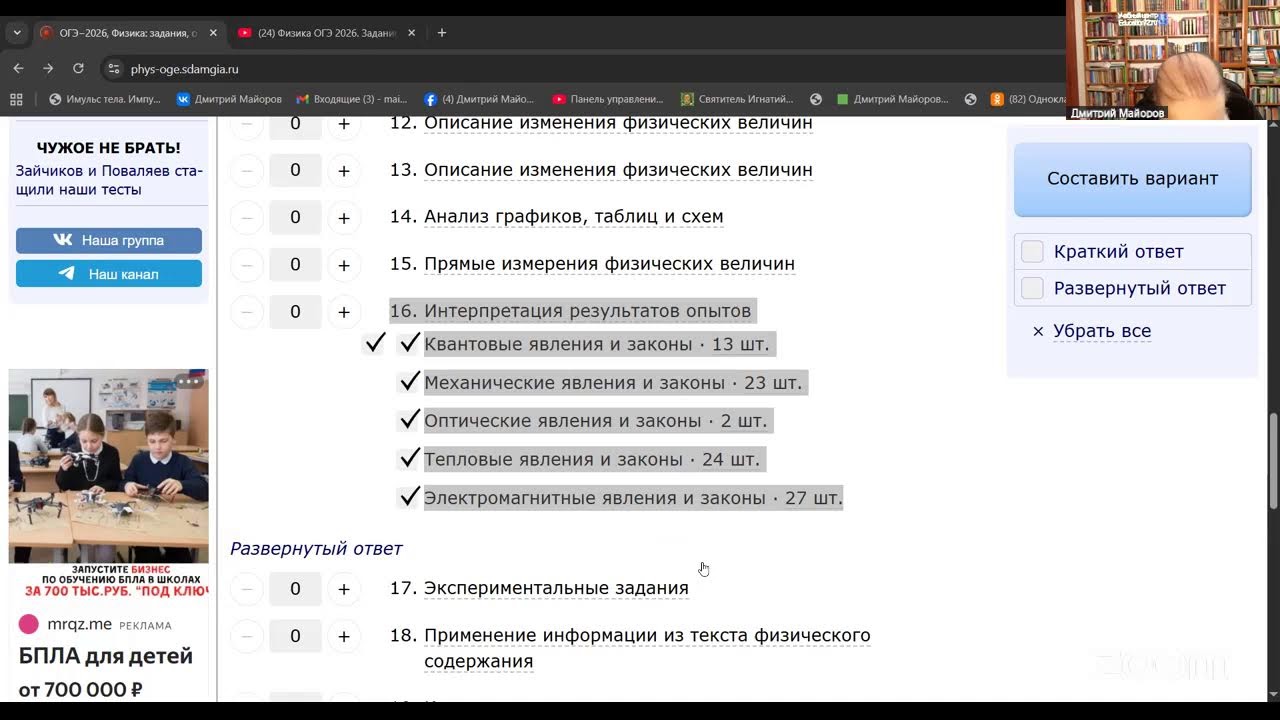Click the Убрать все link
This screenshot has width=1280, height=720.
(1102, 331)
